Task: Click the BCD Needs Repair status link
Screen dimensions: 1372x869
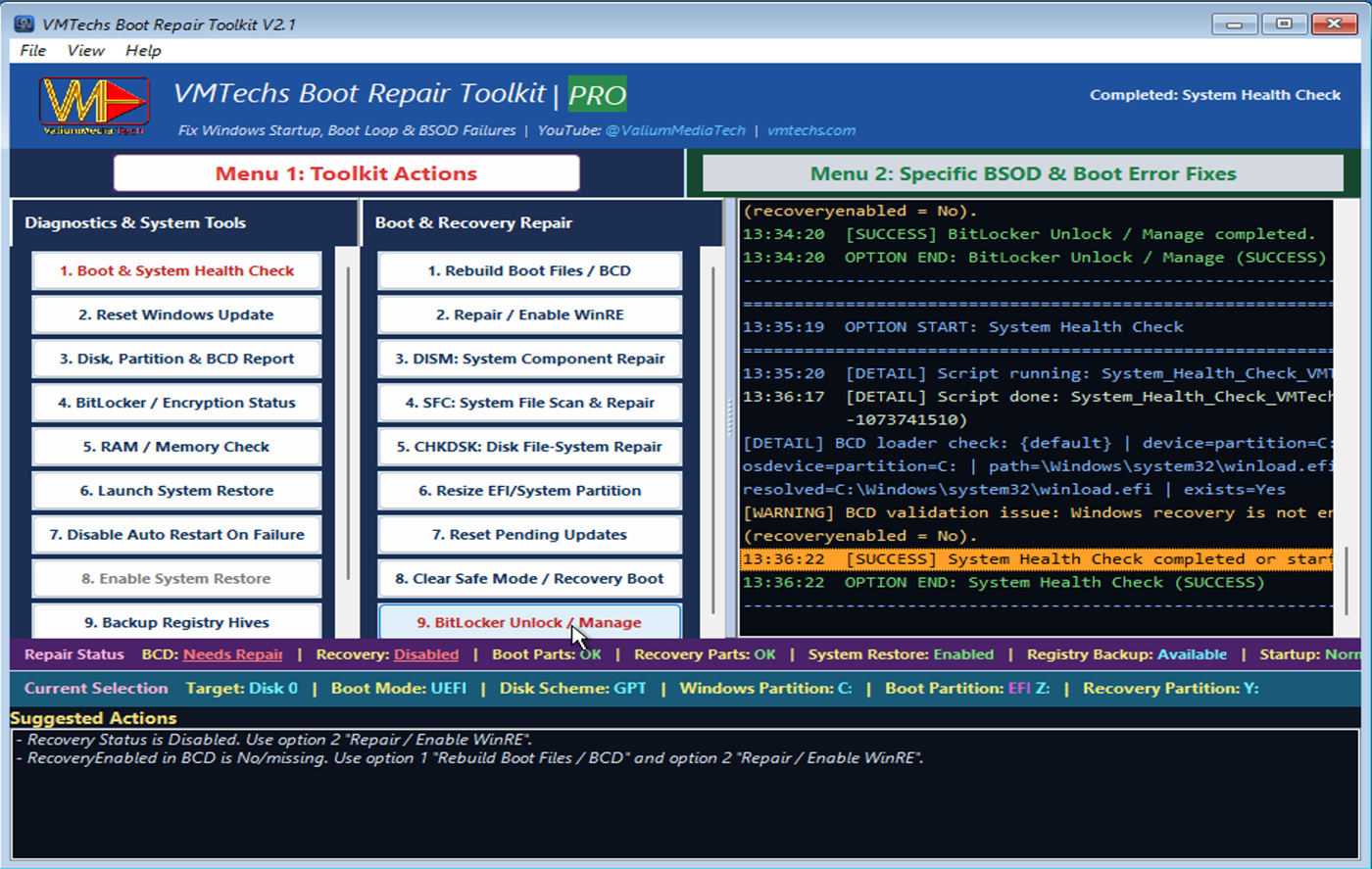Action: (232, 654)
